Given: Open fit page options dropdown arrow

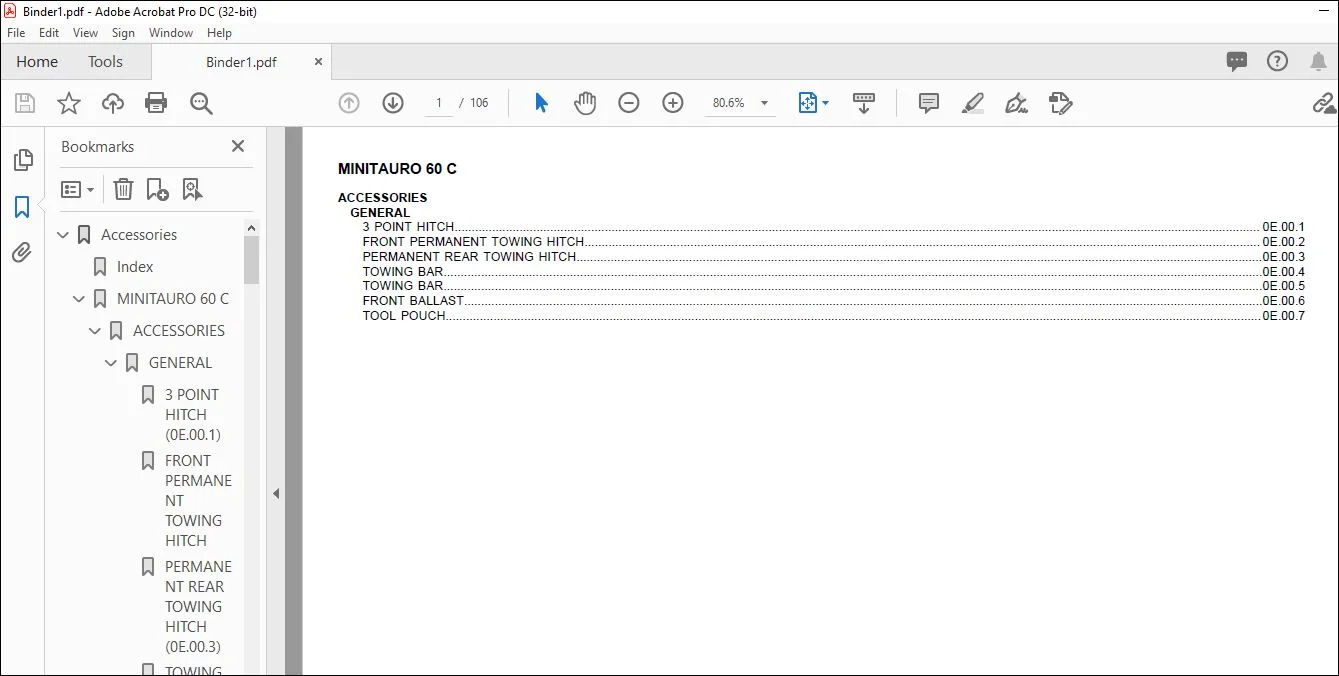Looking at the screenshot, I should click(825, 103).
